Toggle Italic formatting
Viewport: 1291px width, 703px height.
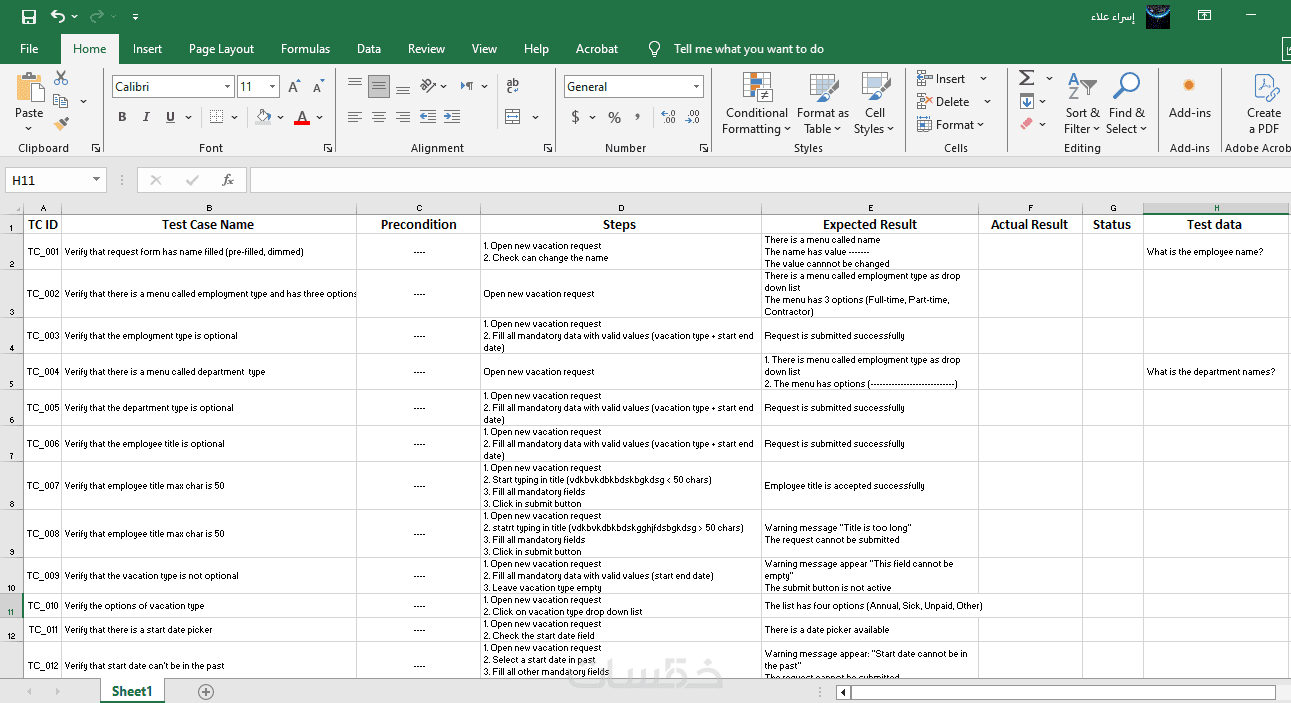click(146, 117)
